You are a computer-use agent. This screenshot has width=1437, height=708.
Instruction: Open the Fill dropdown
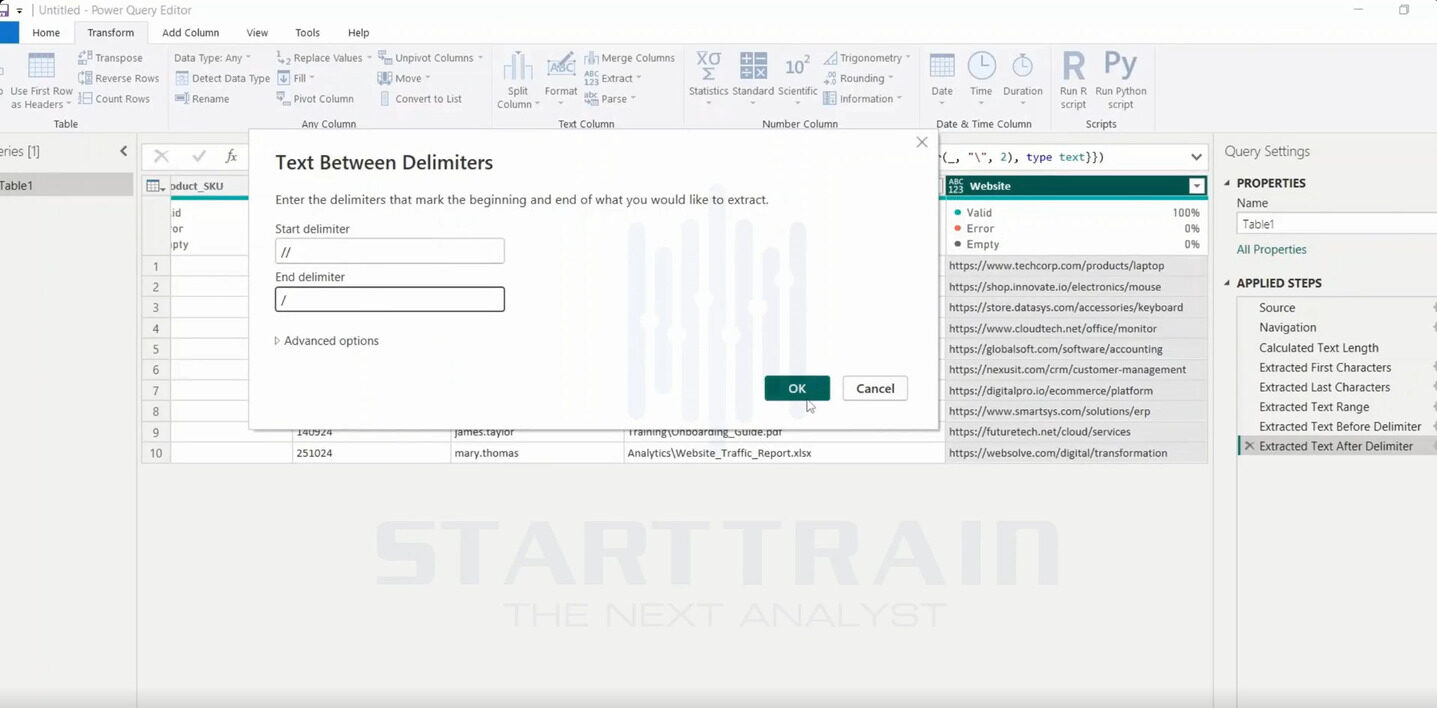[295, 78]
